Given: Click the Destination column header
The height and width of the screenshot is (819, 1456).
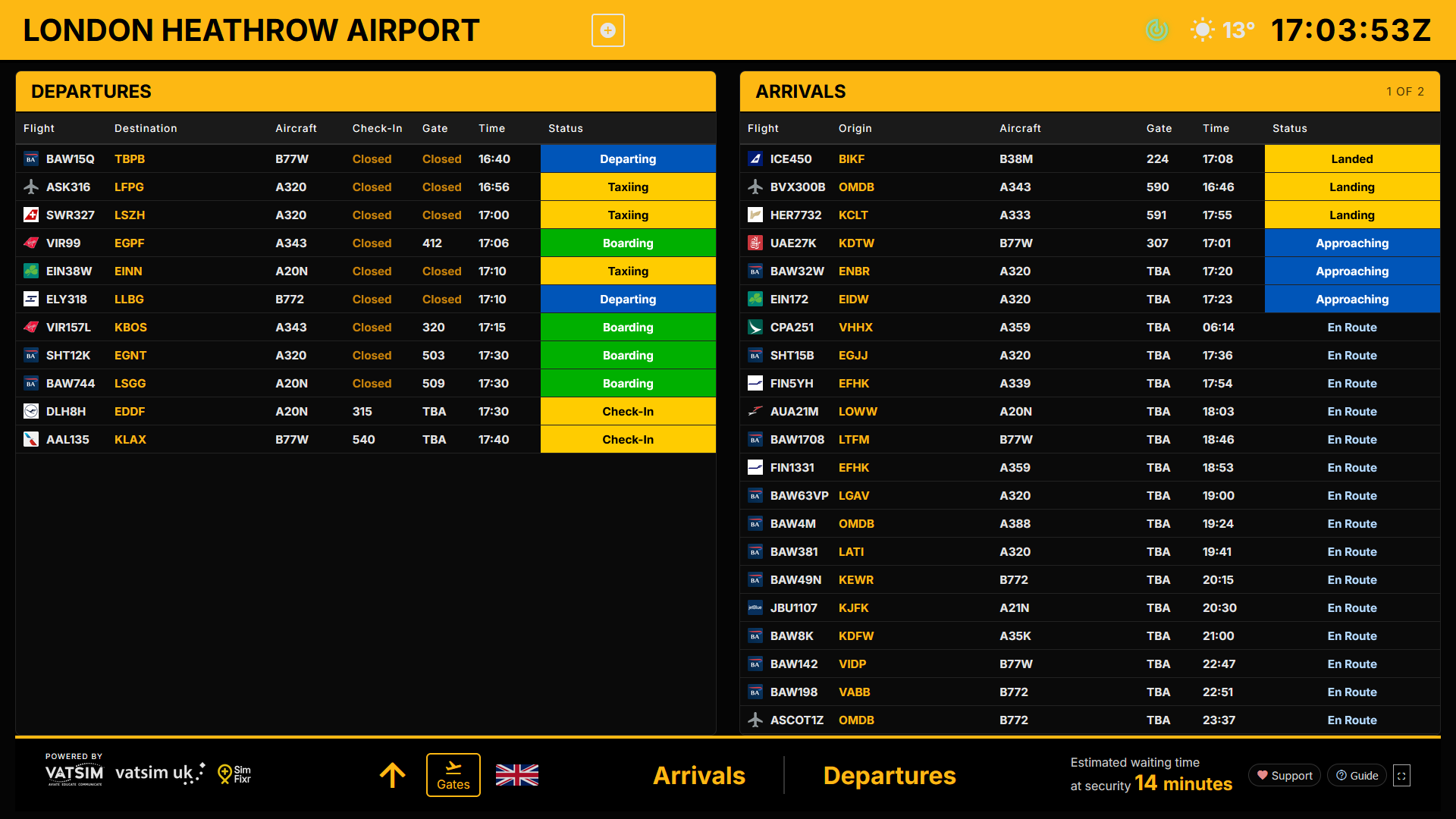Looking at the screenshot, I should (x=146, y=129).
